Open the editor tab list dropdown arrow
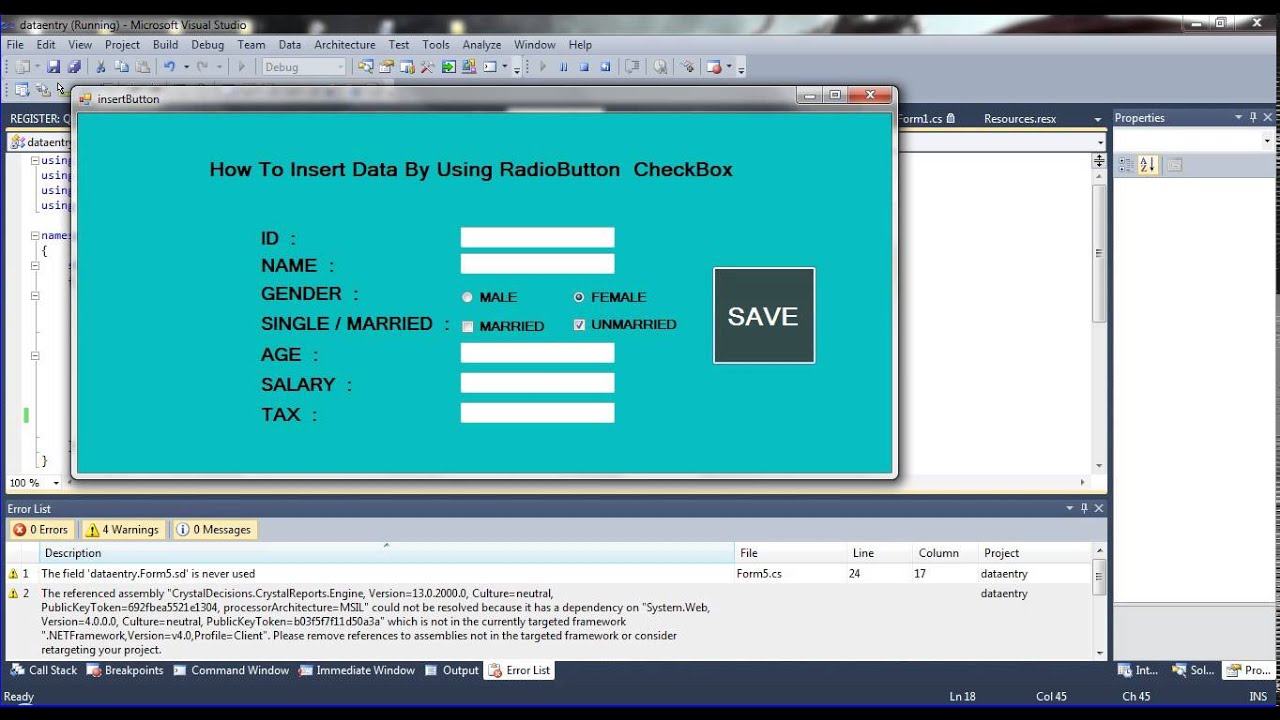 coord(1098,119)
